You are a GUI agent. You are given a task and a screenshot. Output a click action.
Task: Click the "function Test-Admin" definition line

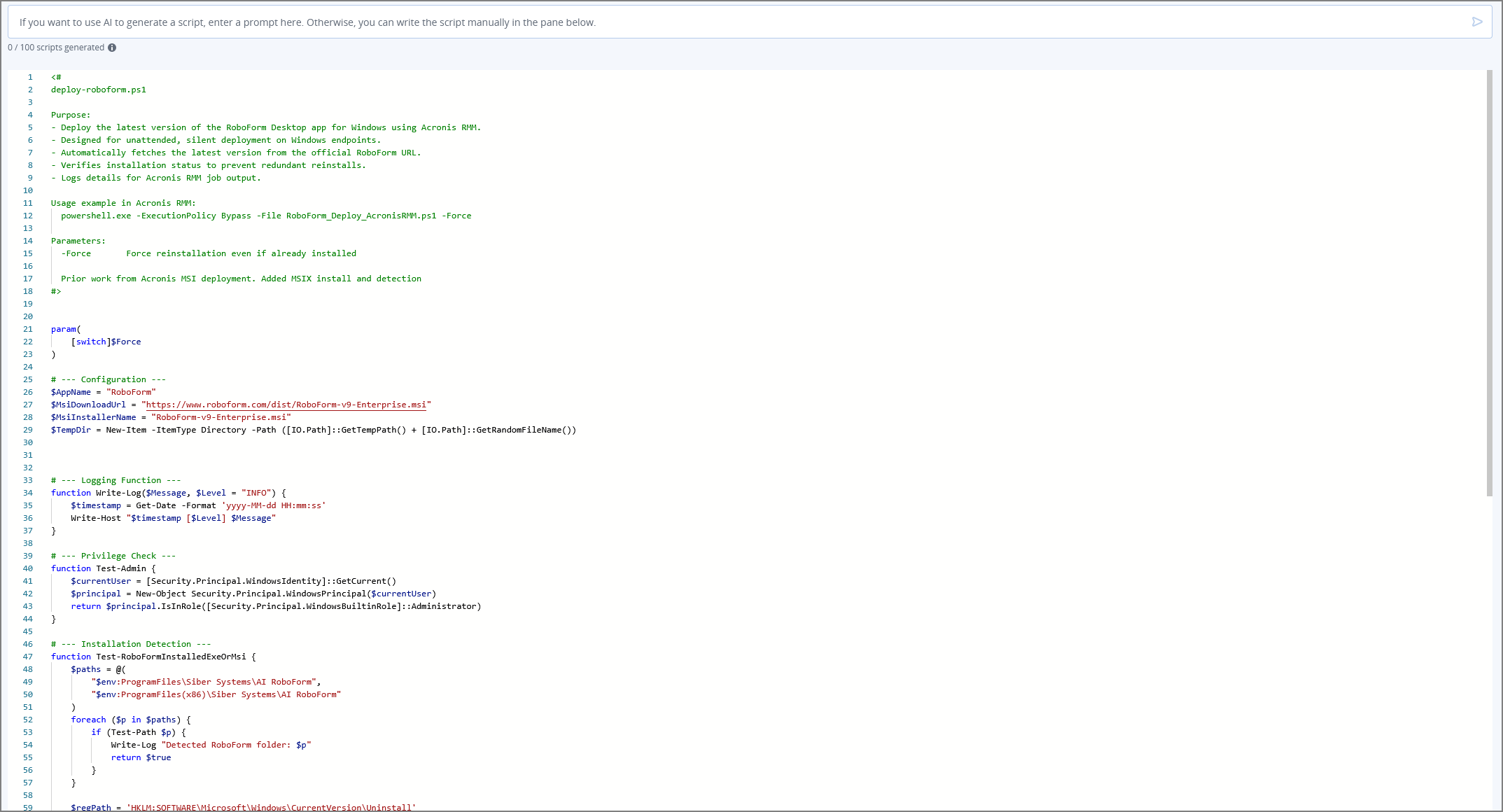coord(104,568)
